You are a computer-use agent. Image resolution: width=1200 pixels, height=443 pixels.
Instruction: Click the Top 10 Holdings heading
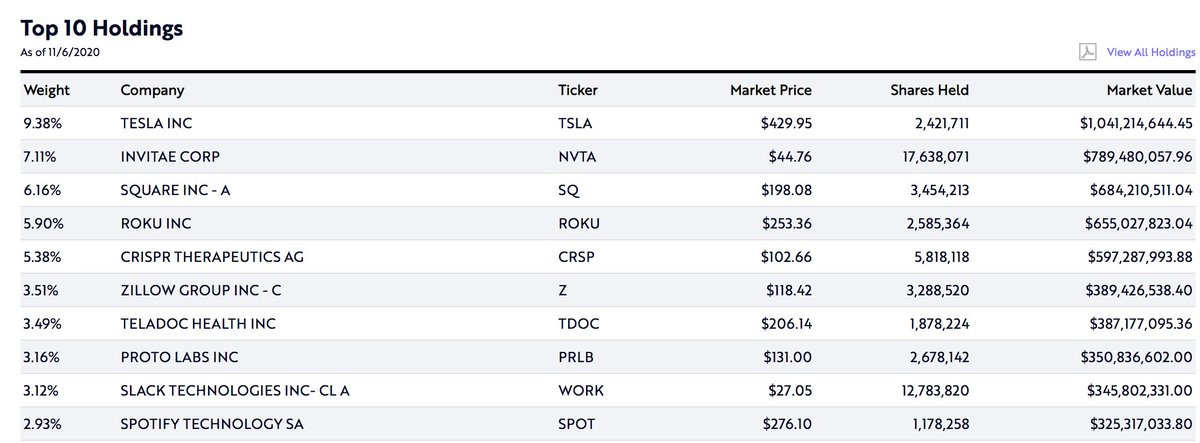click(x=102, y=28)
